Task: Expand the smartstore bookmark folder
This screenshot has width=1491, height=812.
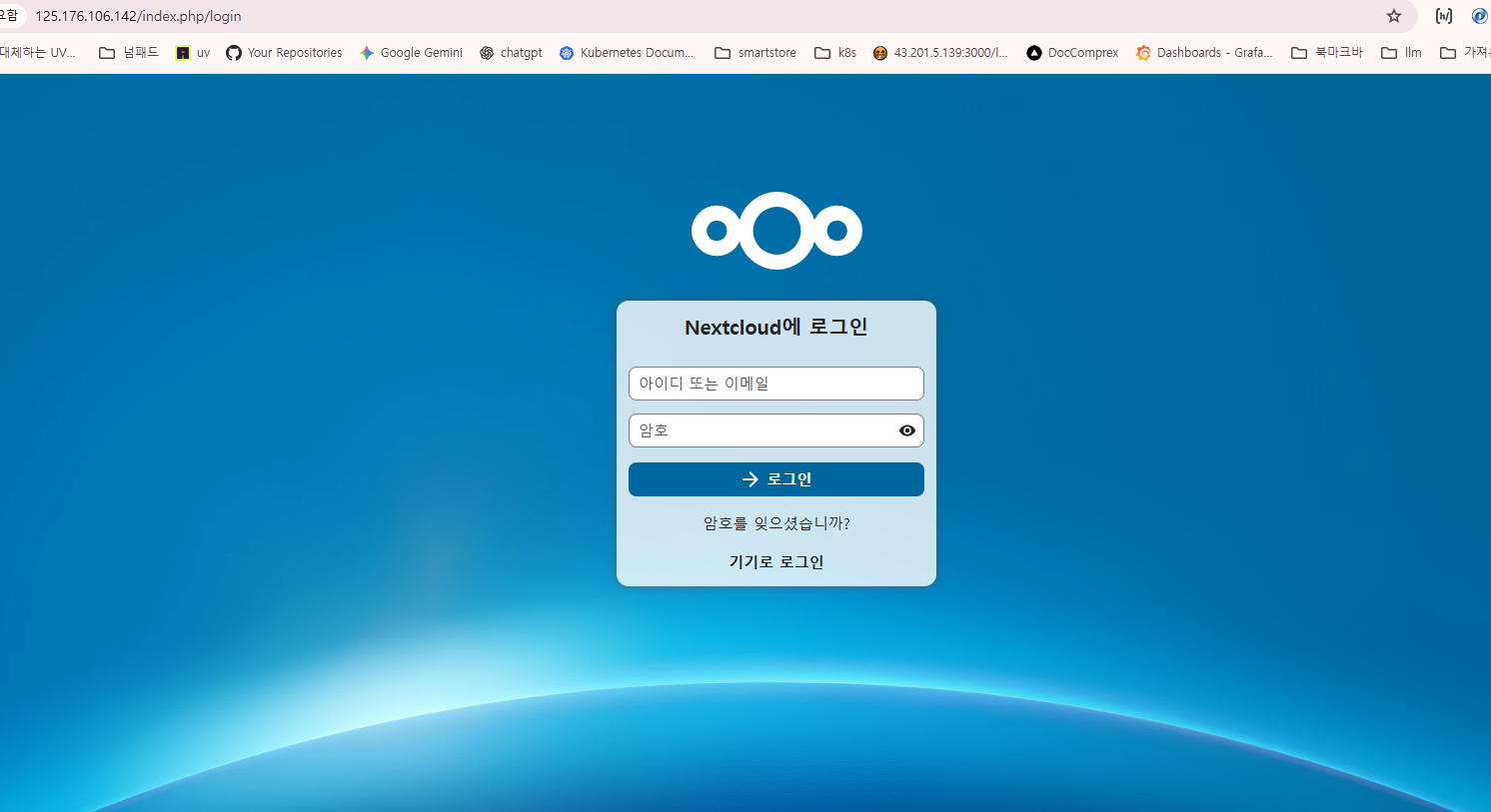Action: pos(755,53)
